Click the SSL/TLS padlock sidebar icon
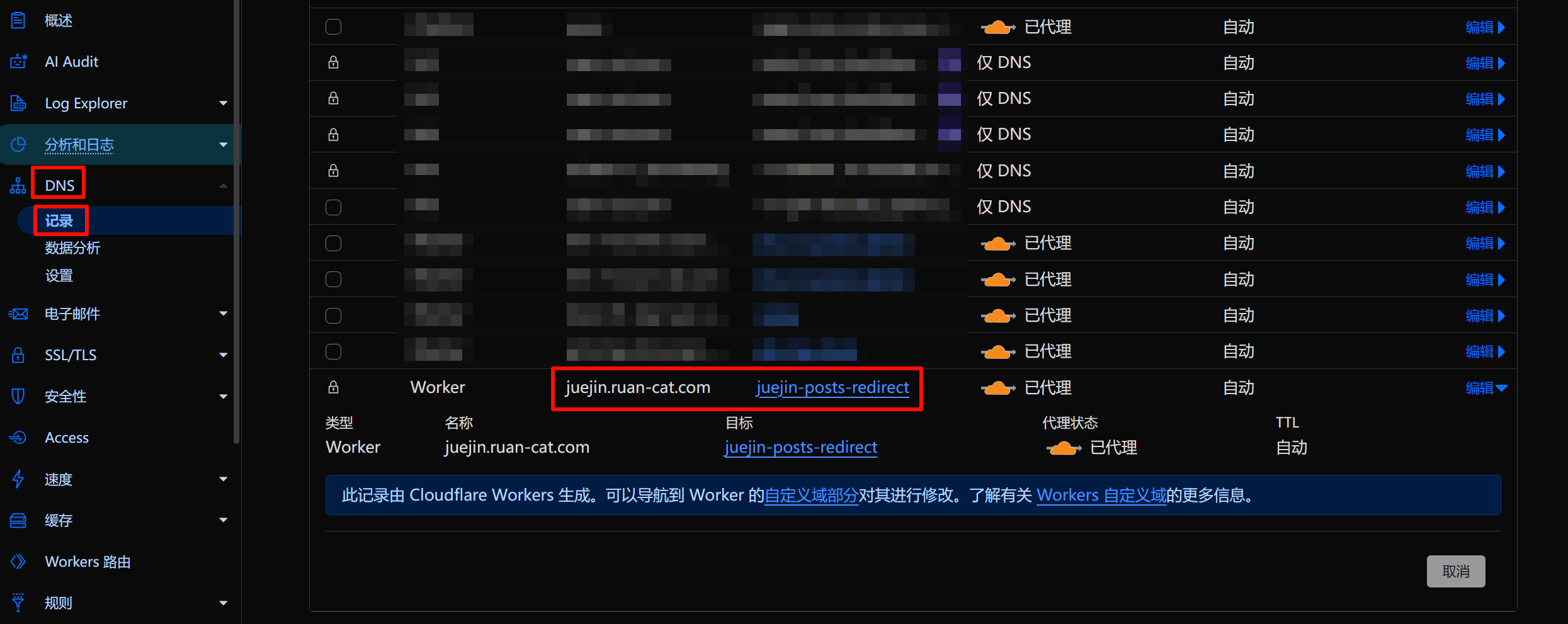 click(18, 355)
